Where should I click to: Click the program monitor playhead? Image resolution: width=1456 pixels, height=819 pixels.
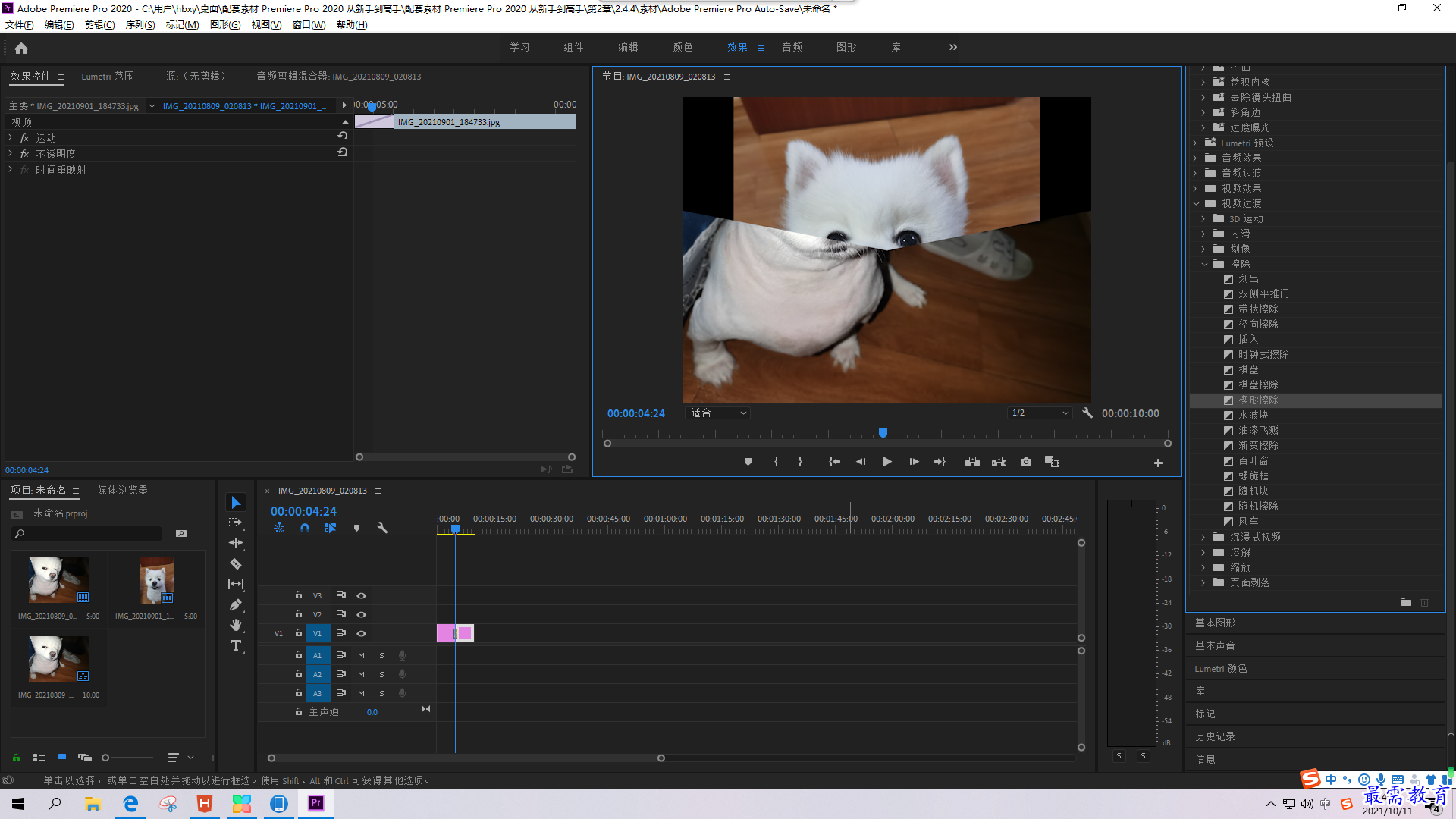[883, 433]
